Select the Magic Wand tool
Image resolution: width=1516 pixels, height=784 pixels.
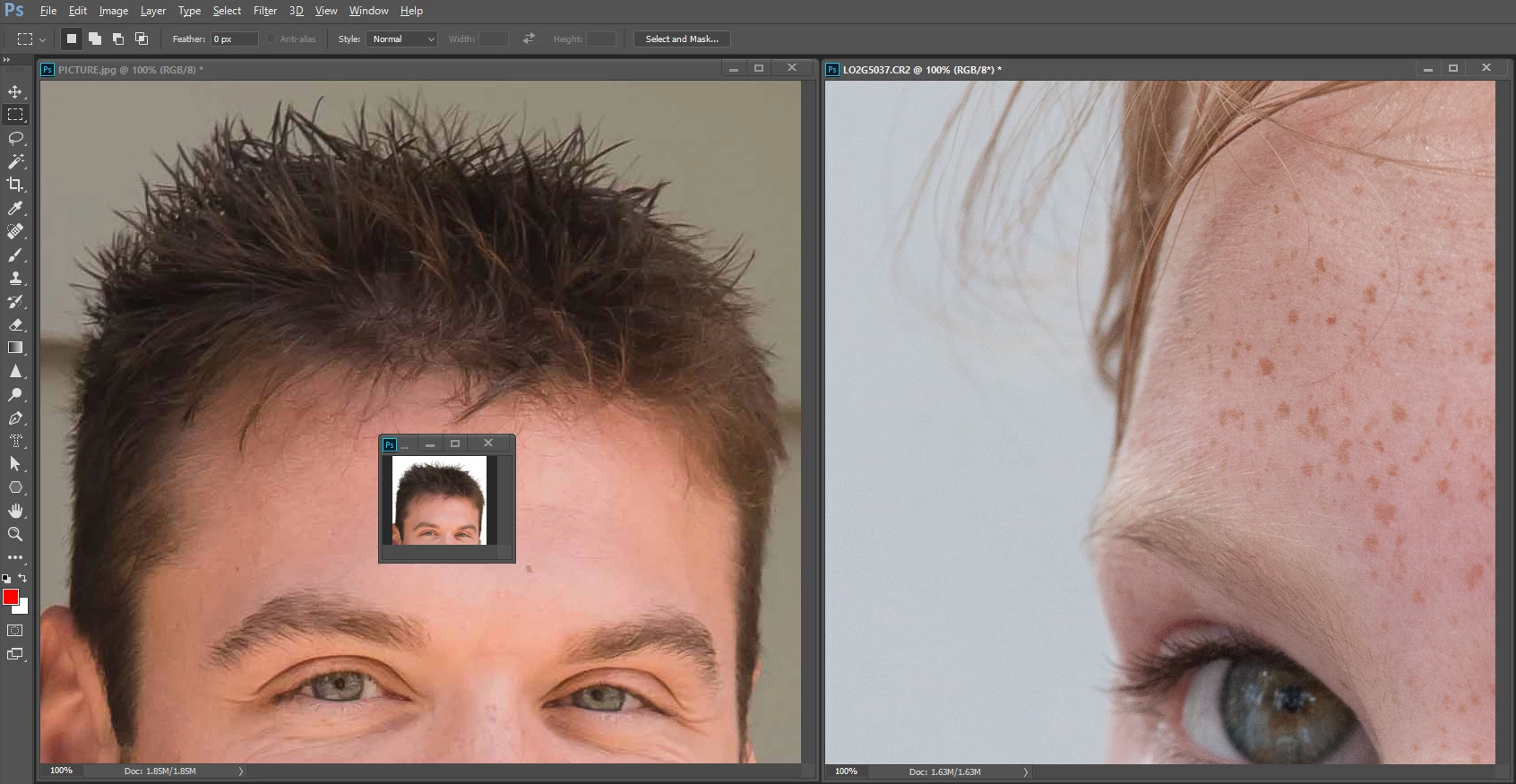(15, 161)
